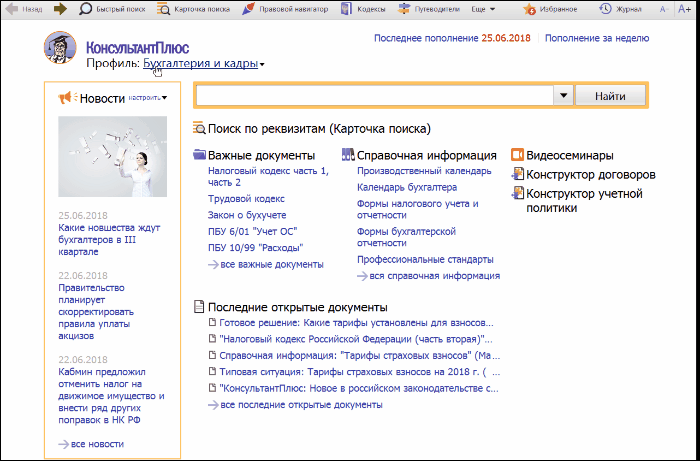The height and width of the screenshot is (461, 700).
Task: Open Пополнение за неделю link
Action: pyautogui.click(x=597, y=38)
